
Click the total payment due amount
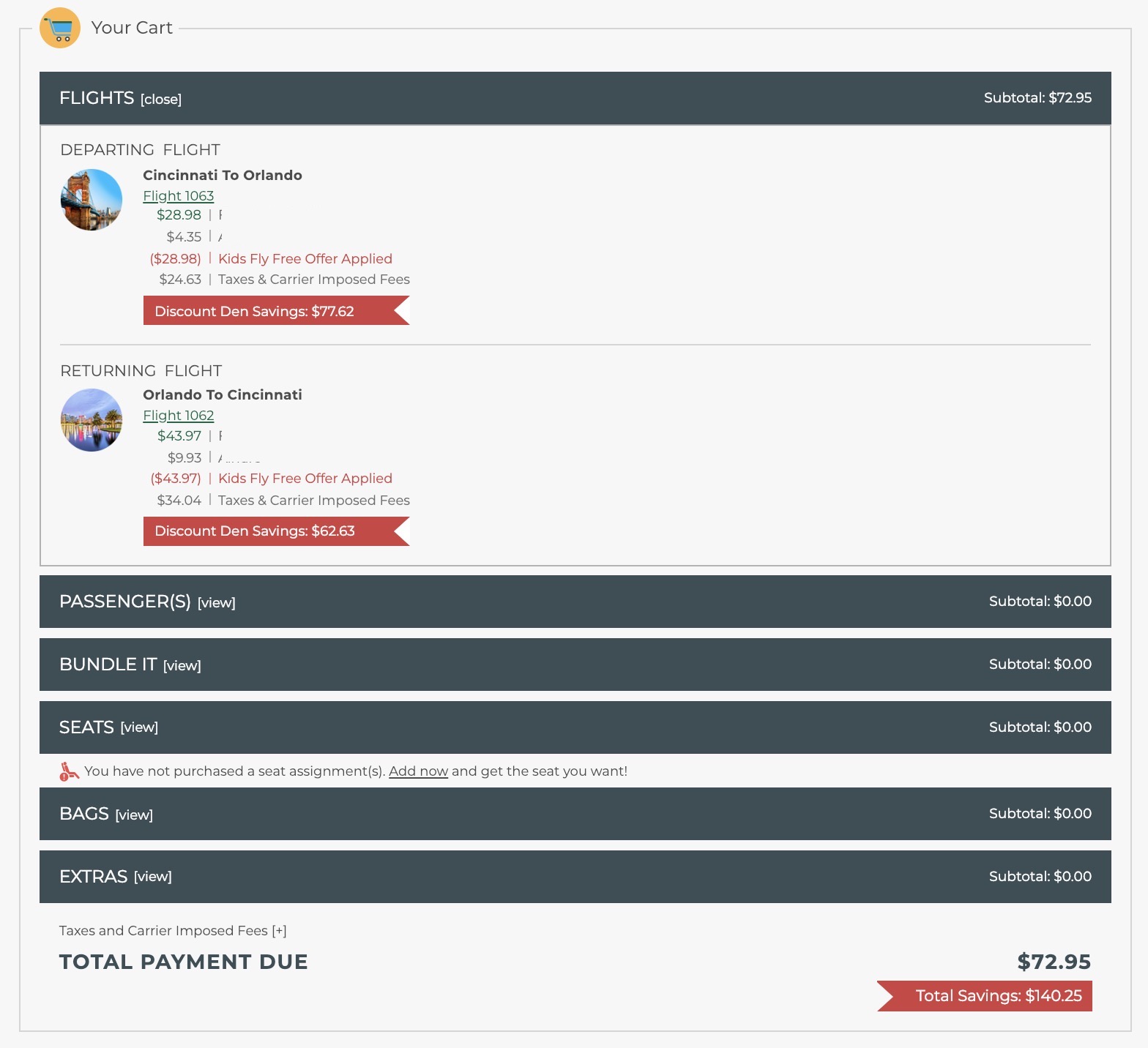pyautogui.click(x=1054, y=962)
